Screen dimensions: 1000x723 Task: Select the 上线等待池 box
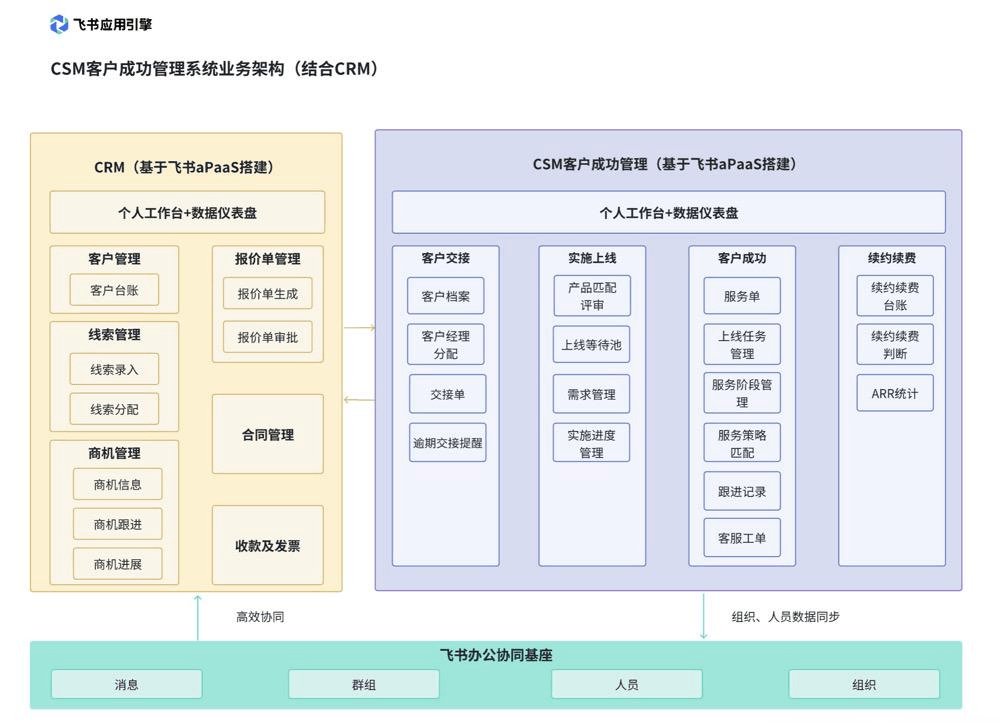pyautogui.click(x=591, y=344)
